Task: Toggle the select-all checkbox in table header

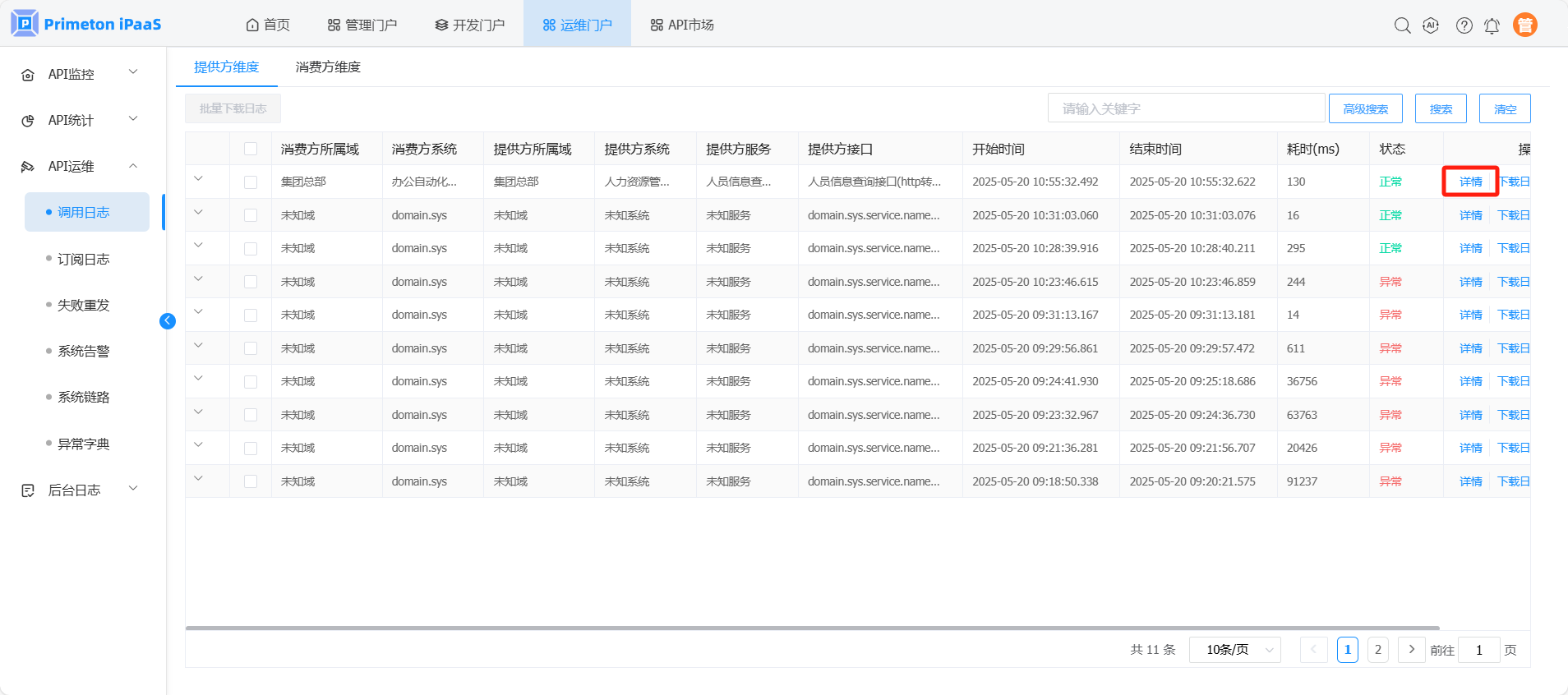Action: pos(251,149)
